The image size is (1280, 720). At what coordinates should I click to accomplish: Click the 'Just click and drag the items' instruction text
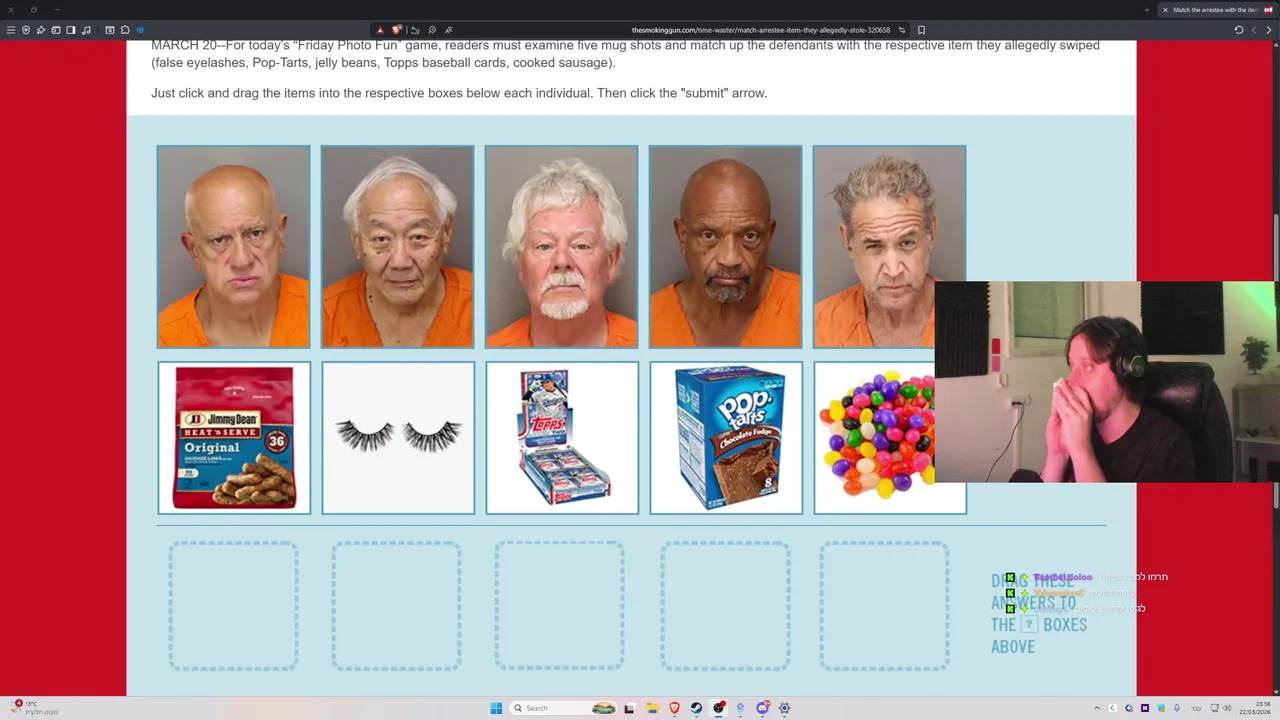pyautogui.click(x=459, y=93)
